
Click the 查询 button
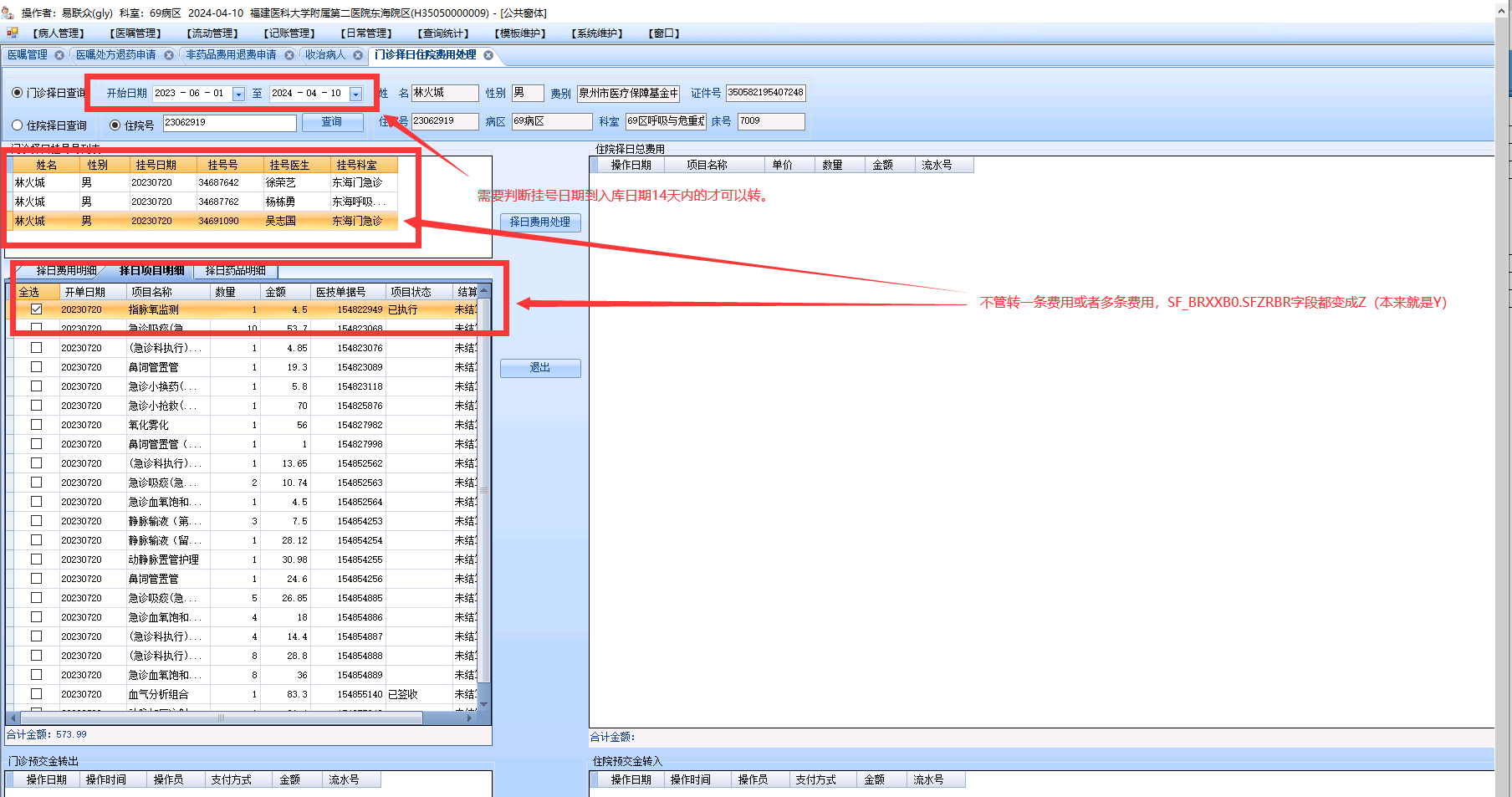332,122
